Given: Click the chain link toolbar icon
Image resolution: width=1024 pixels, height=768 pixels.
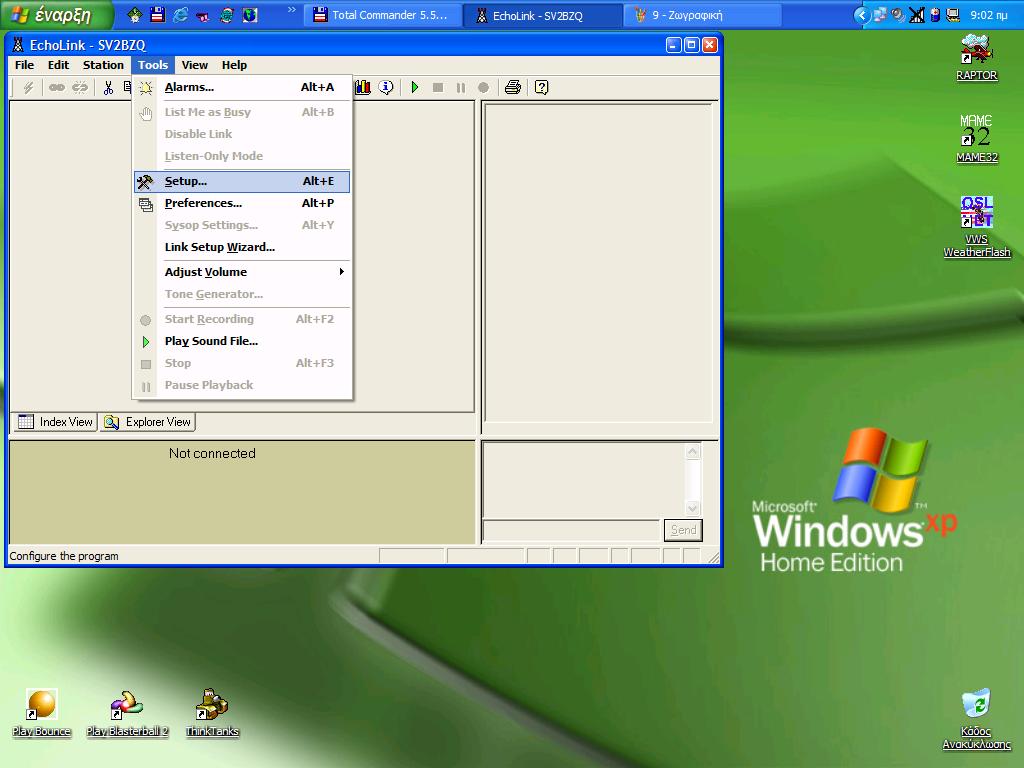Looking at the screenshot, I should 57,88.
